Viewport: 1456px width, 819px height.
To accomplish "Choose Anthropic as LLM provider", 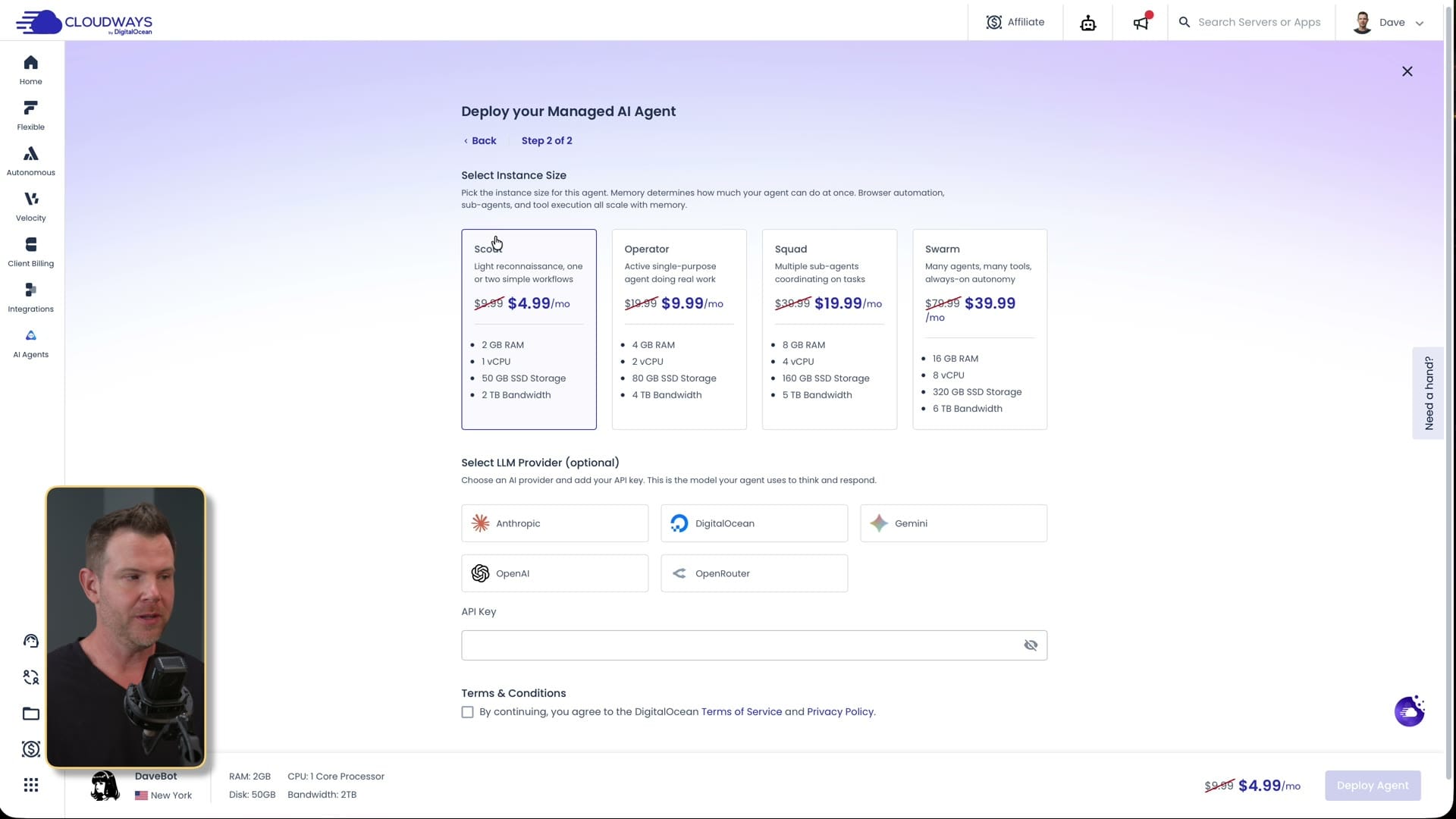I will [x=554, y=523].
